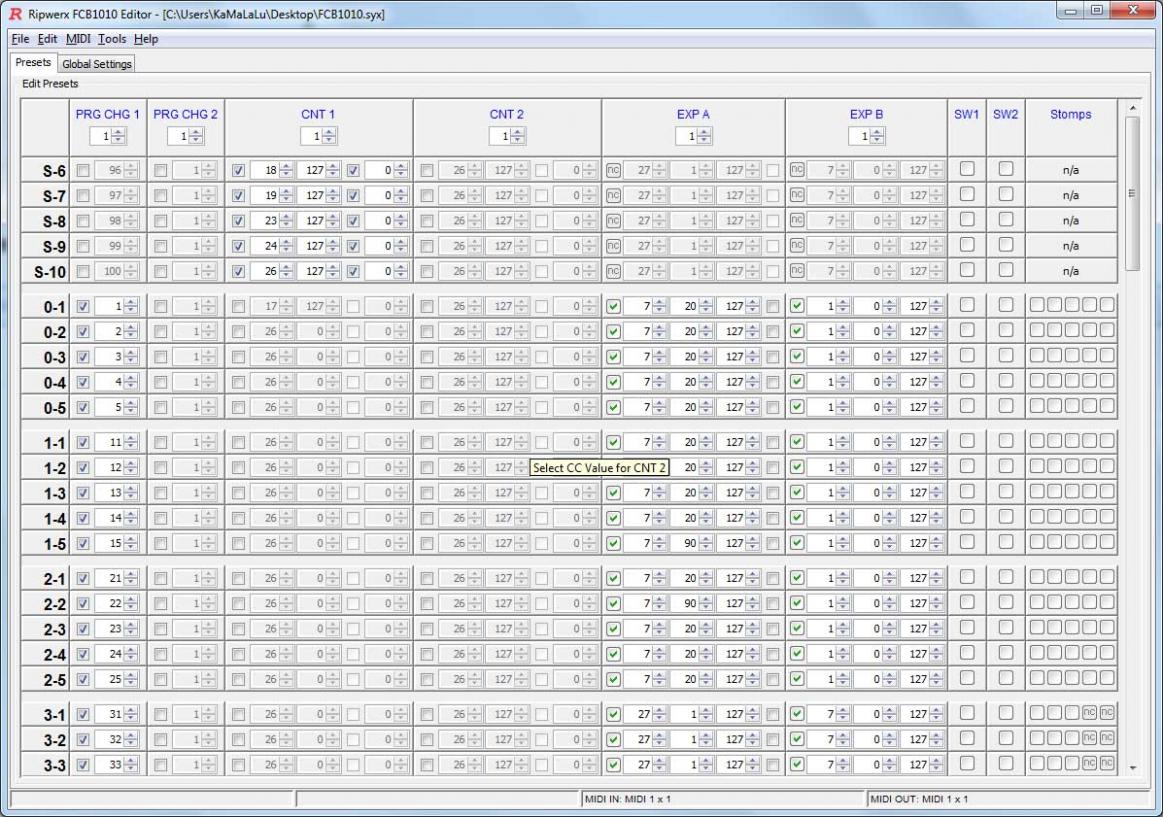The image size is (1163, 817).
Task: Click the third Stomps box in row 1-3
Action: [x=1072, y=492]
